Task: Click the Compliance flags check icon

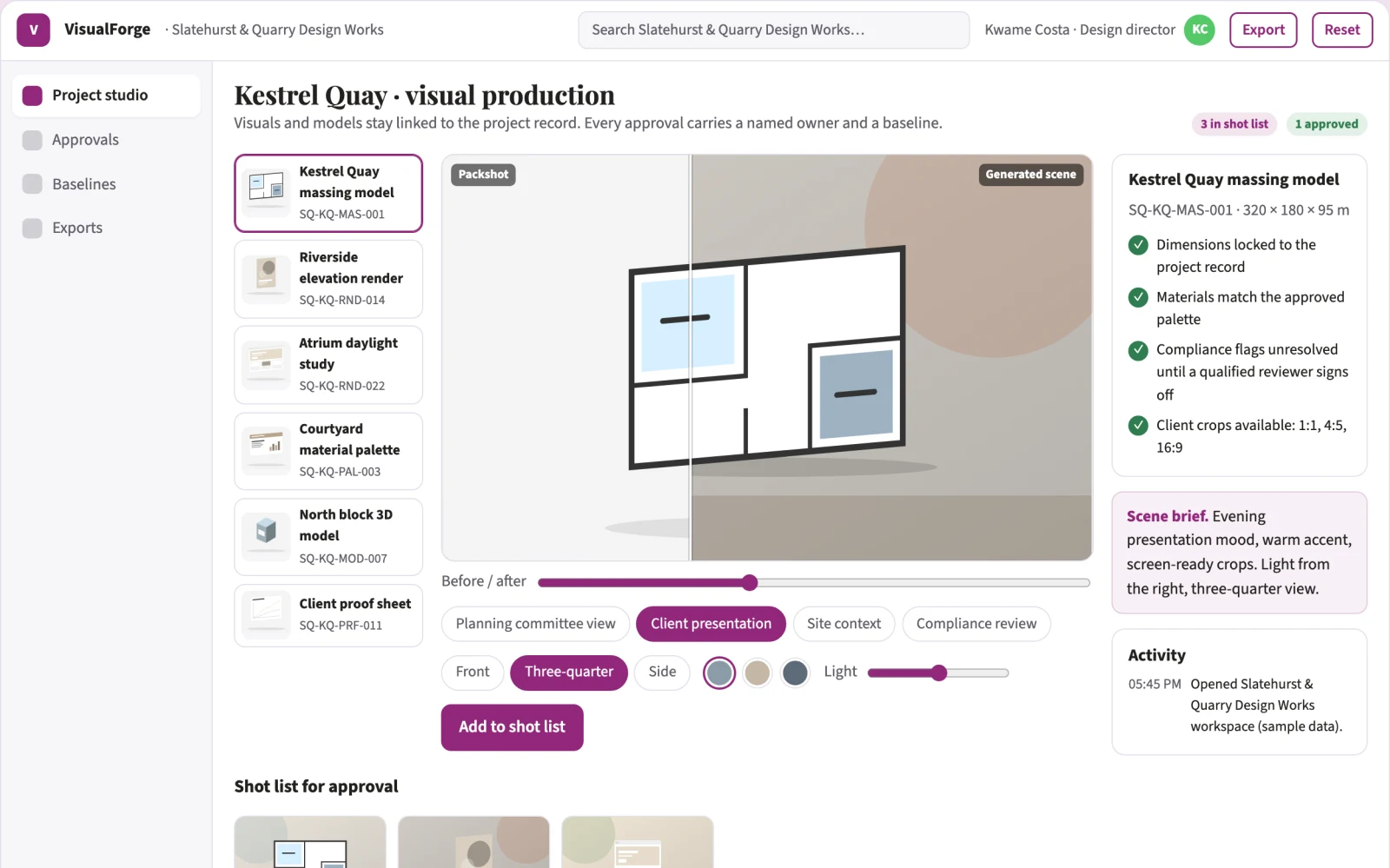Action: [1138, 350]
